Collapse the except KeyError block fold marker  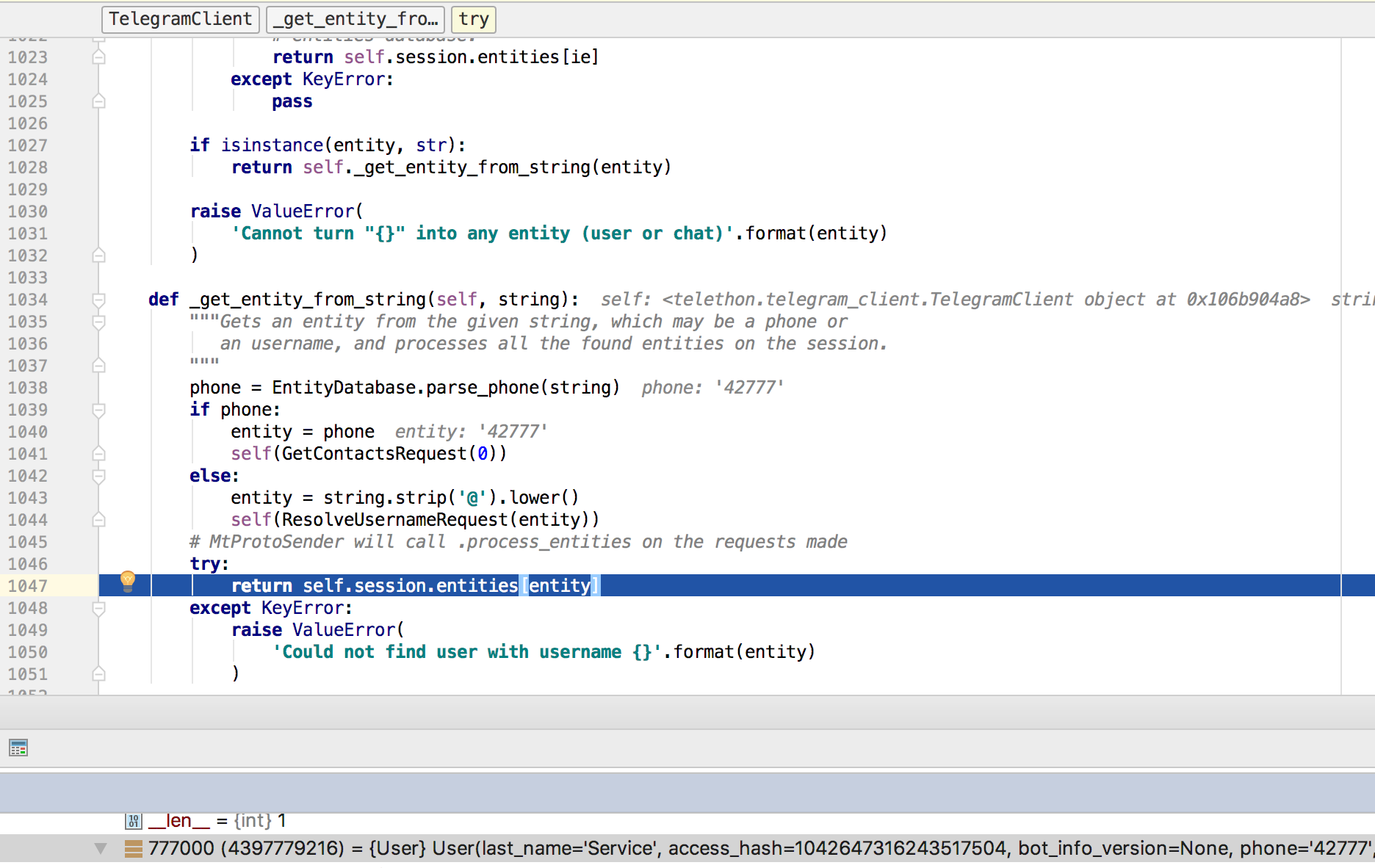pyautogui.click(x=98, y=608)
